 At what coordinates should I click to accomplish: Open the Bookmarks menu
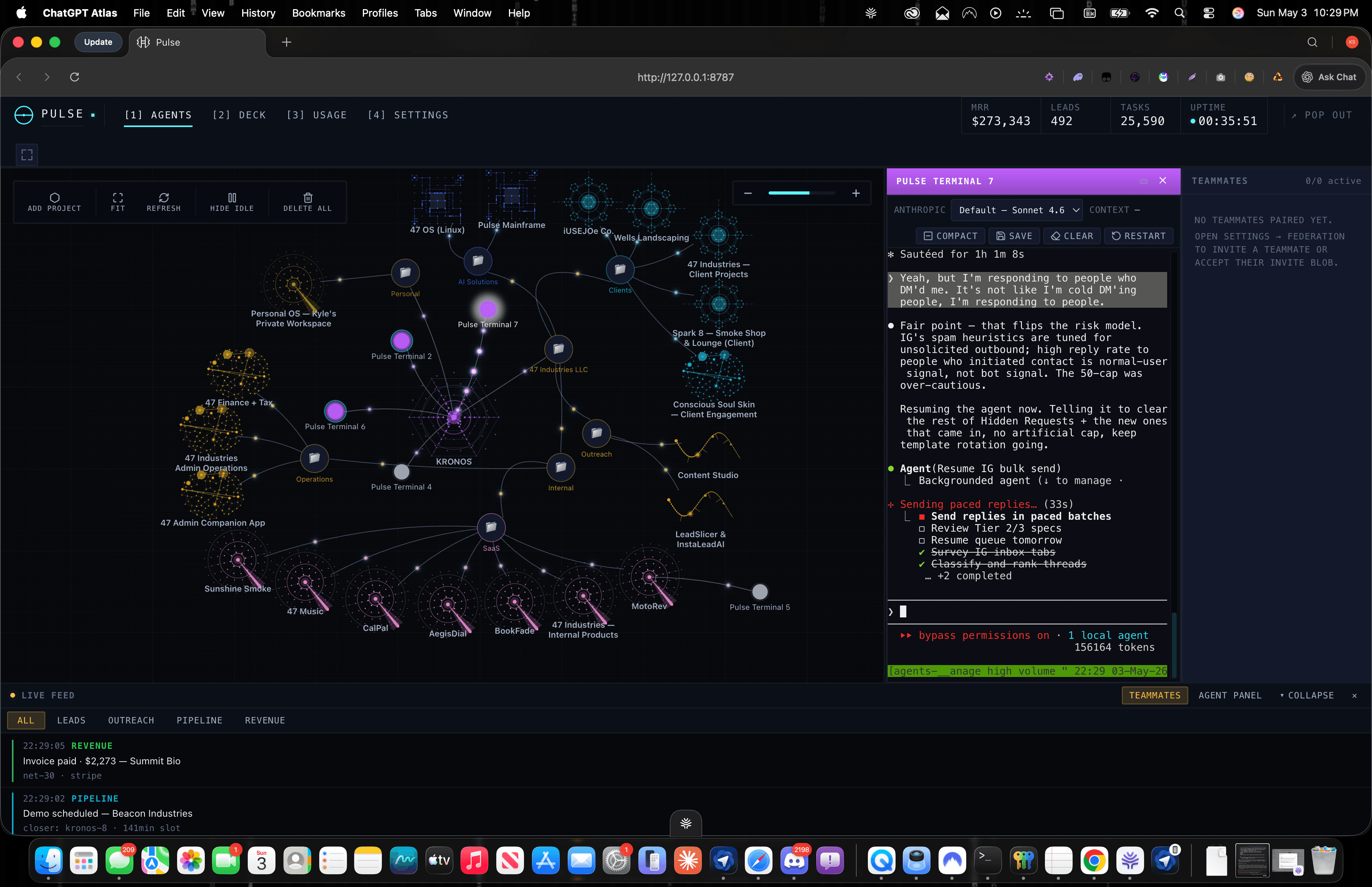[318, 13]
